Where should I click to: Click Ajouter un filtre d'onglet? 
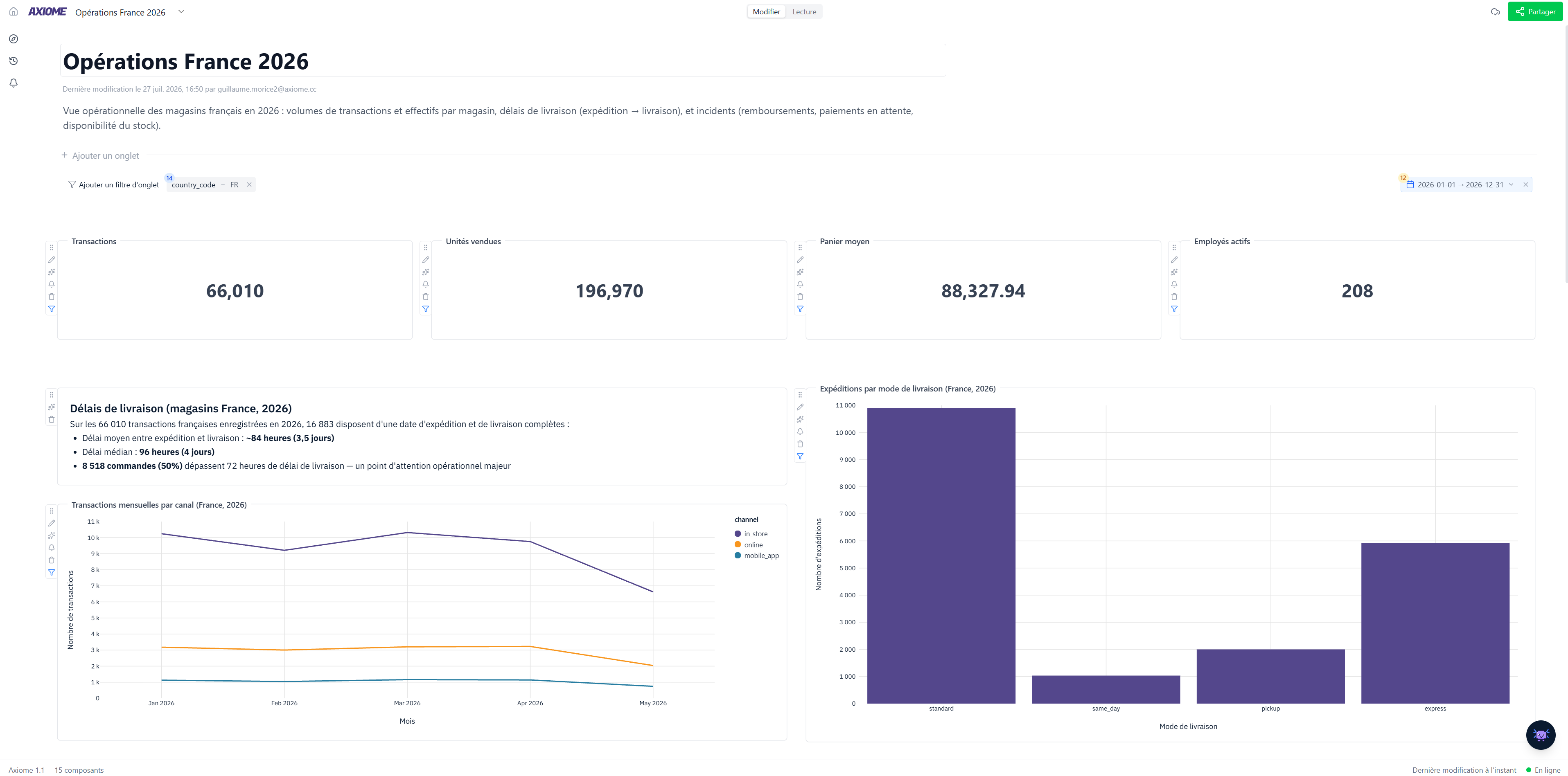point(113,185)
